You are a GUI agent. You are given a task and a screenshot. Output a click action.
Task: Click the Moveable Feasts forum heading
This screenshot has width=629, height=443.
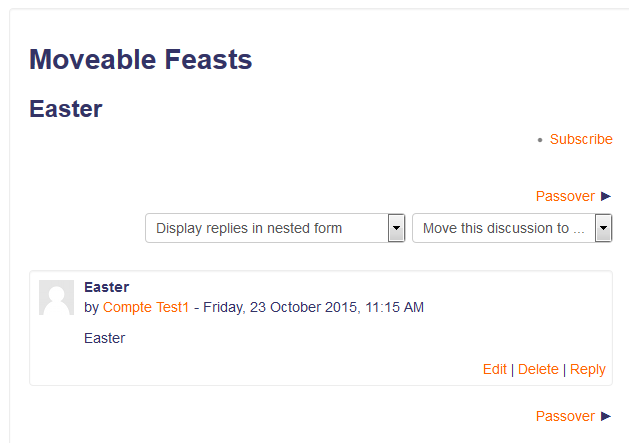pos(141,59)
